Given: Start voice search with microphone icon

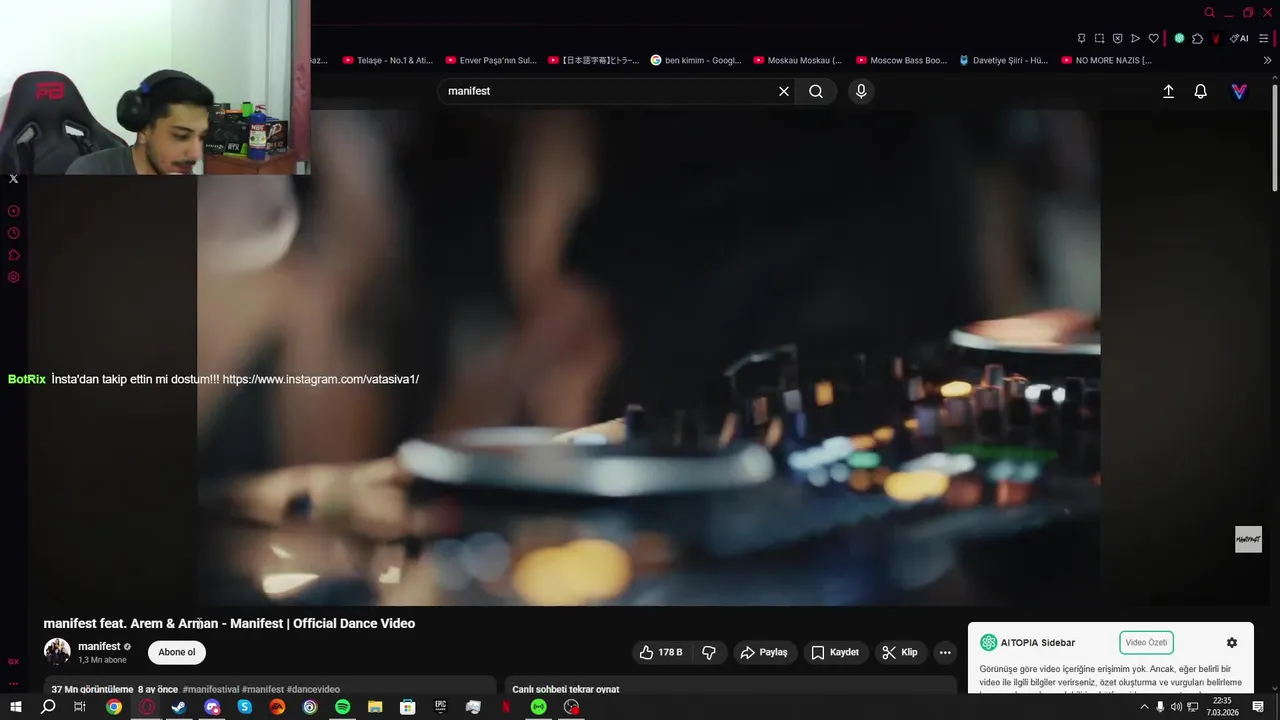Looking at the screenshot, I should click(x=861, y=91).
